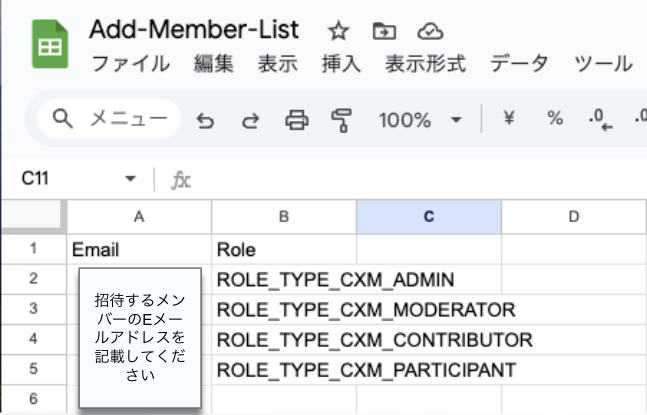Open the 編集 menu
The width and height of the screenshot is (647, 415).
[x=213, y=64]
